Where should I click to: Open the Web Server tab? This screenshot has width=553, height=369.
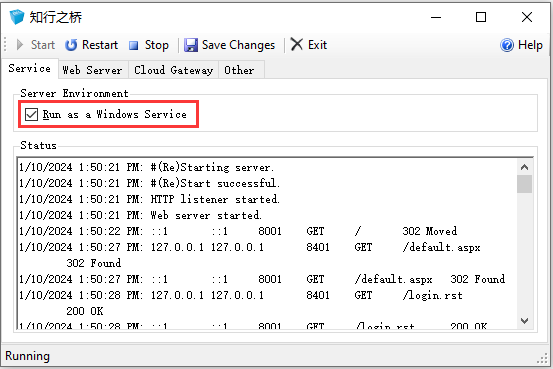[x=92, y=70]
